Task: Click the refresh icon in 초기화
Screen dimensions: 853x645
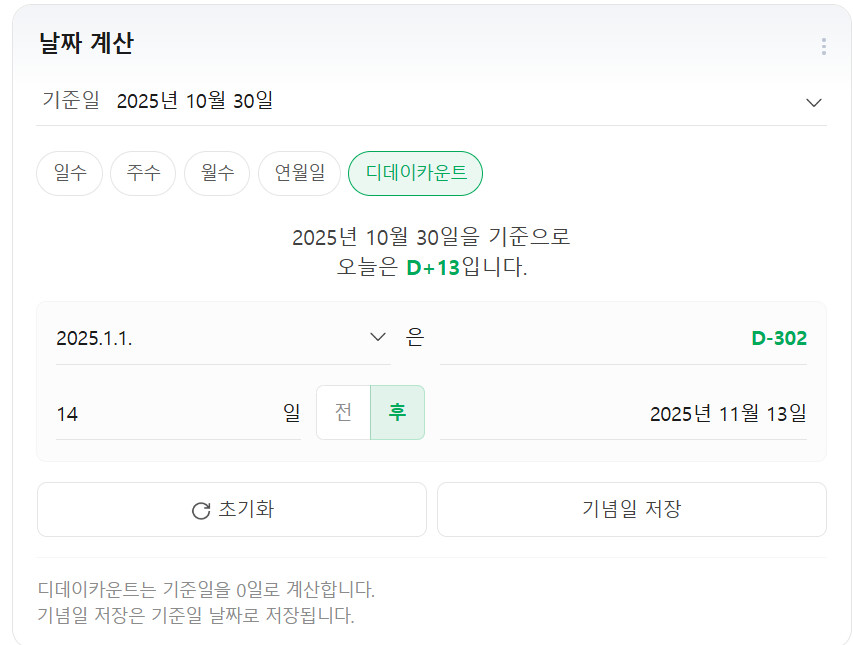Action: 201,510
